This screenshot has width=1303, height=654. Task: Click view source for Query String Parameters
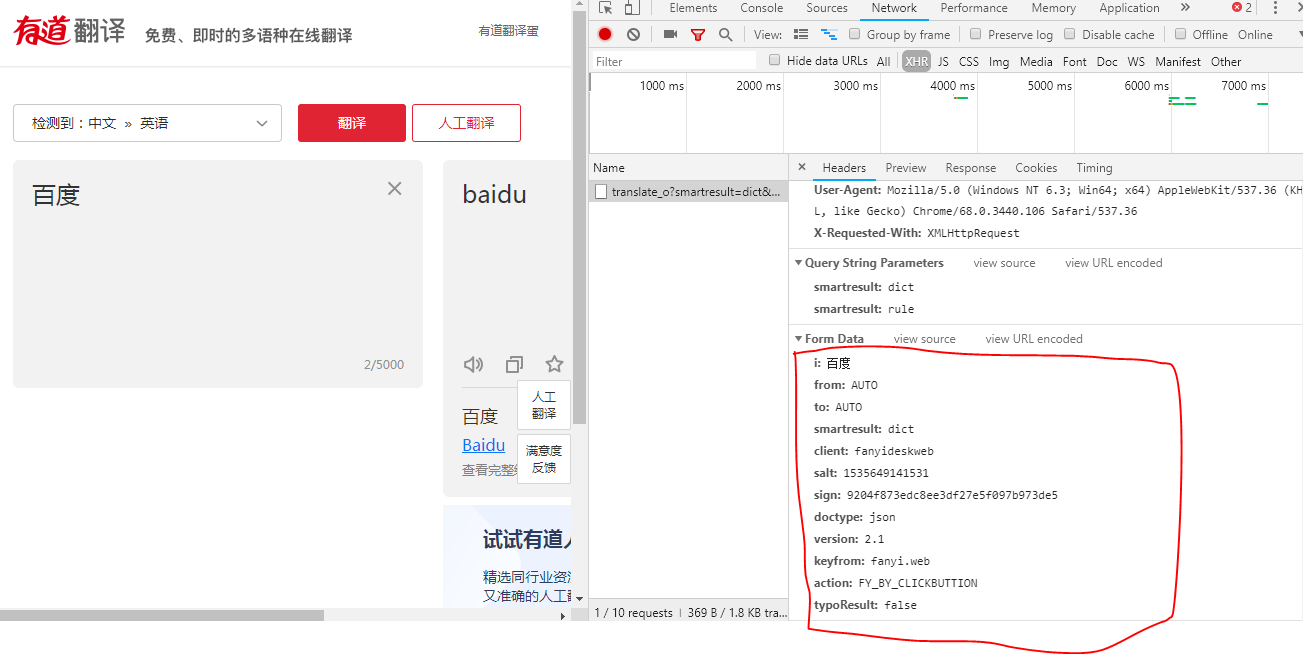point(1004,263)
